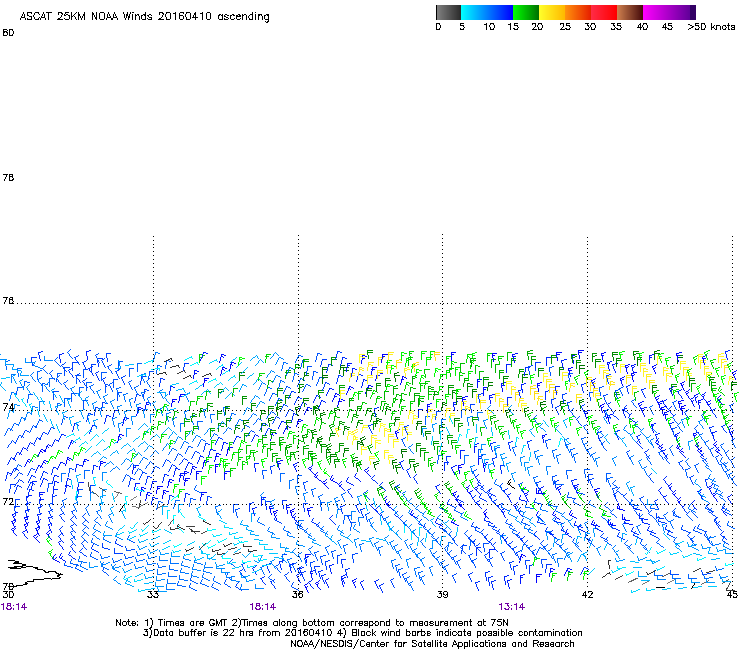Click the 18:14 time label between longitudes 33 and 36
Screen dimensions: 740x650
[x=263, y=607]
